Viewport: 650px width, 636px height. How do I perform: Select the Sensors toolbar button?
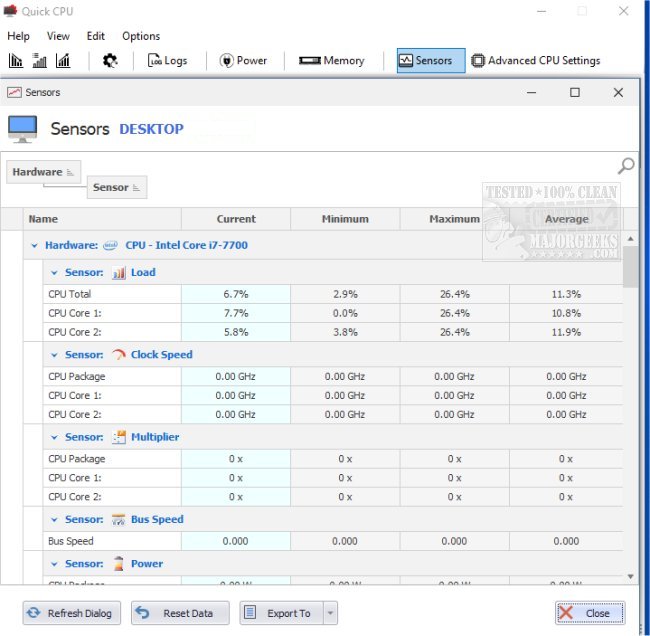click(x=431, y=61)
